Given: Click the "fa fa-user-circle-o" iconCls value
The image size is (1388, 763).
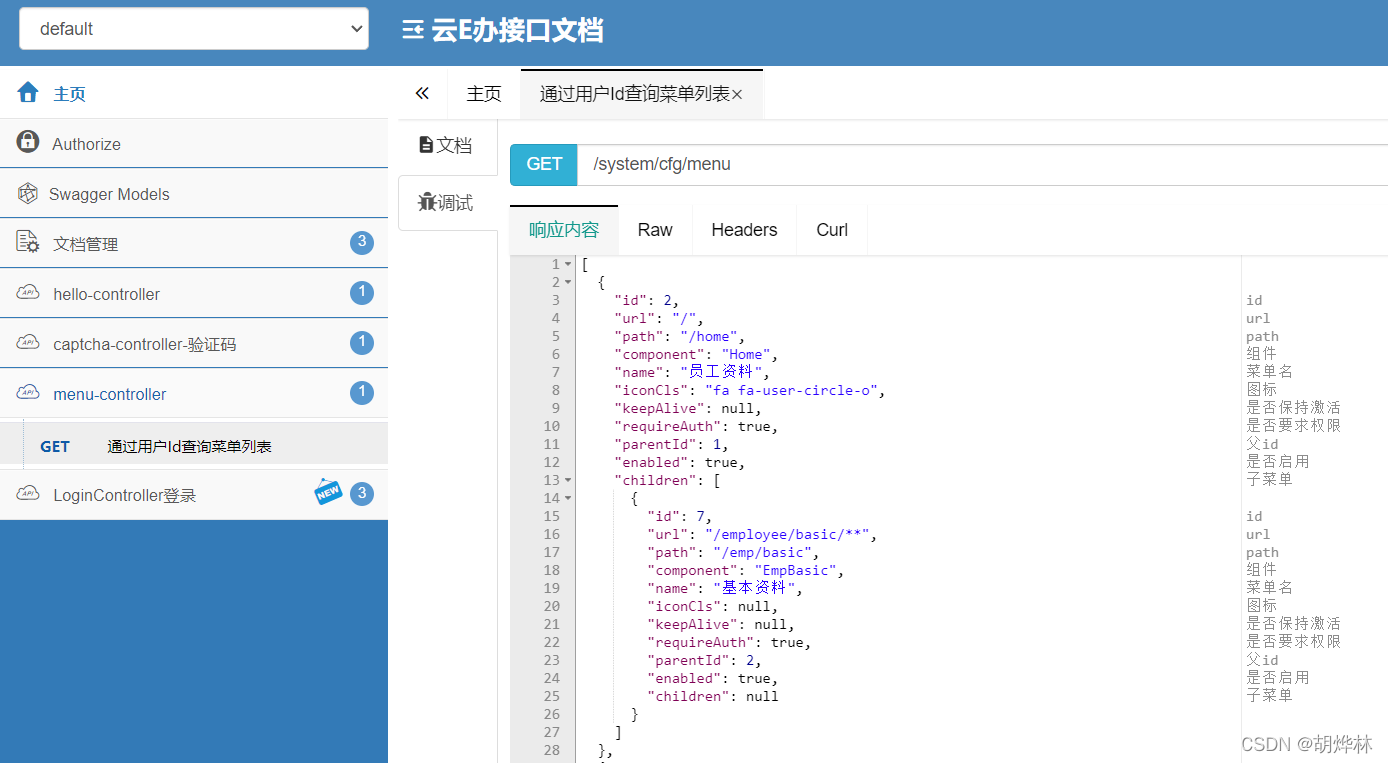Looking at the screenshot, I should [792, 391].
